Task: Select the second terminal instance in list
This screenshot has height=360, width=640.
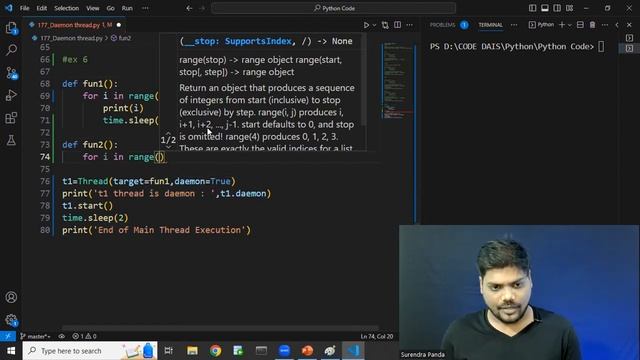Action: [629, 49]
